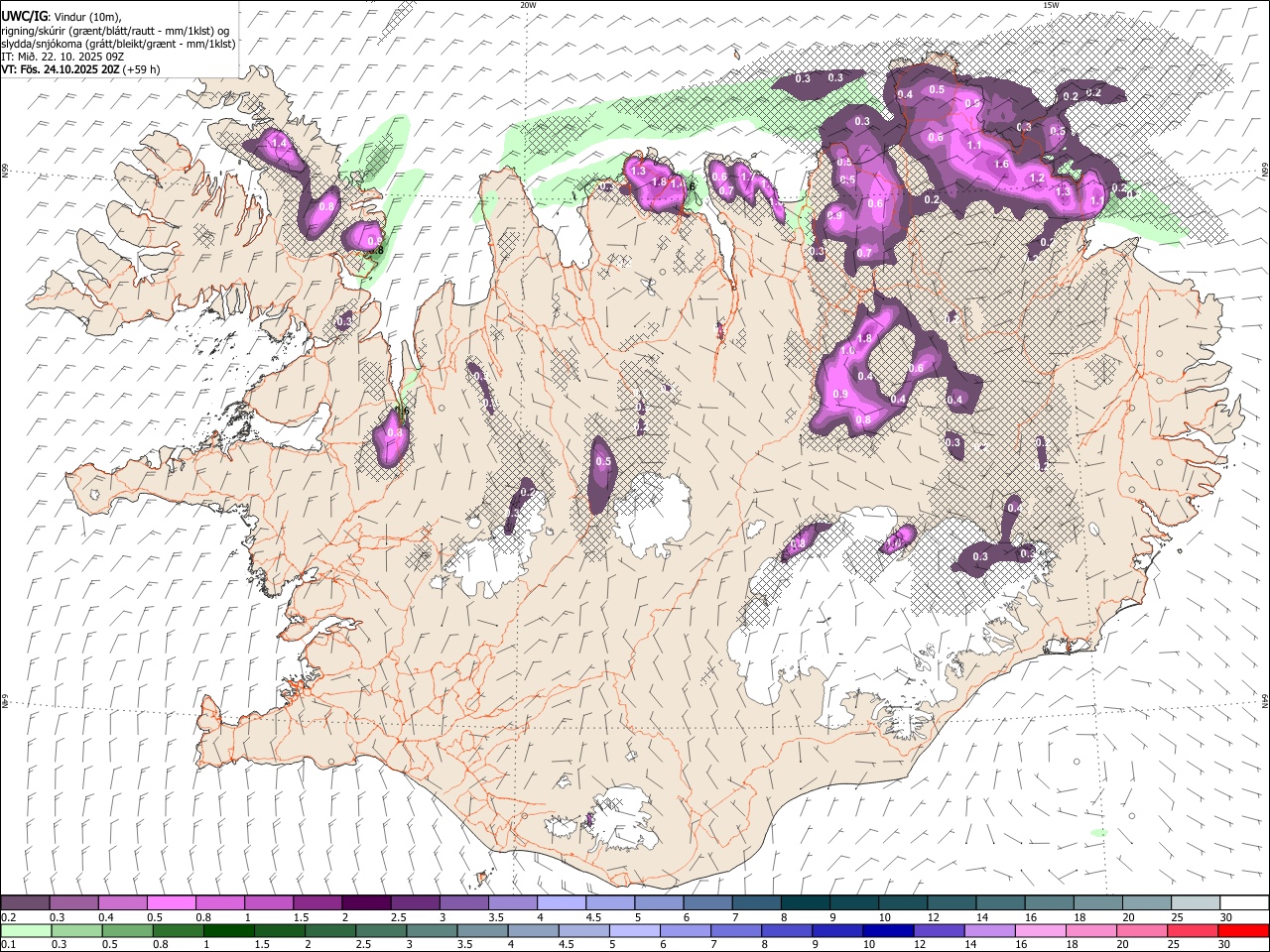Image resolution: width=1270 pixels, height=952 pixels.
Task: Click the crimson swatch starting at 25, lower legend
Action: tap(1193, 930)
